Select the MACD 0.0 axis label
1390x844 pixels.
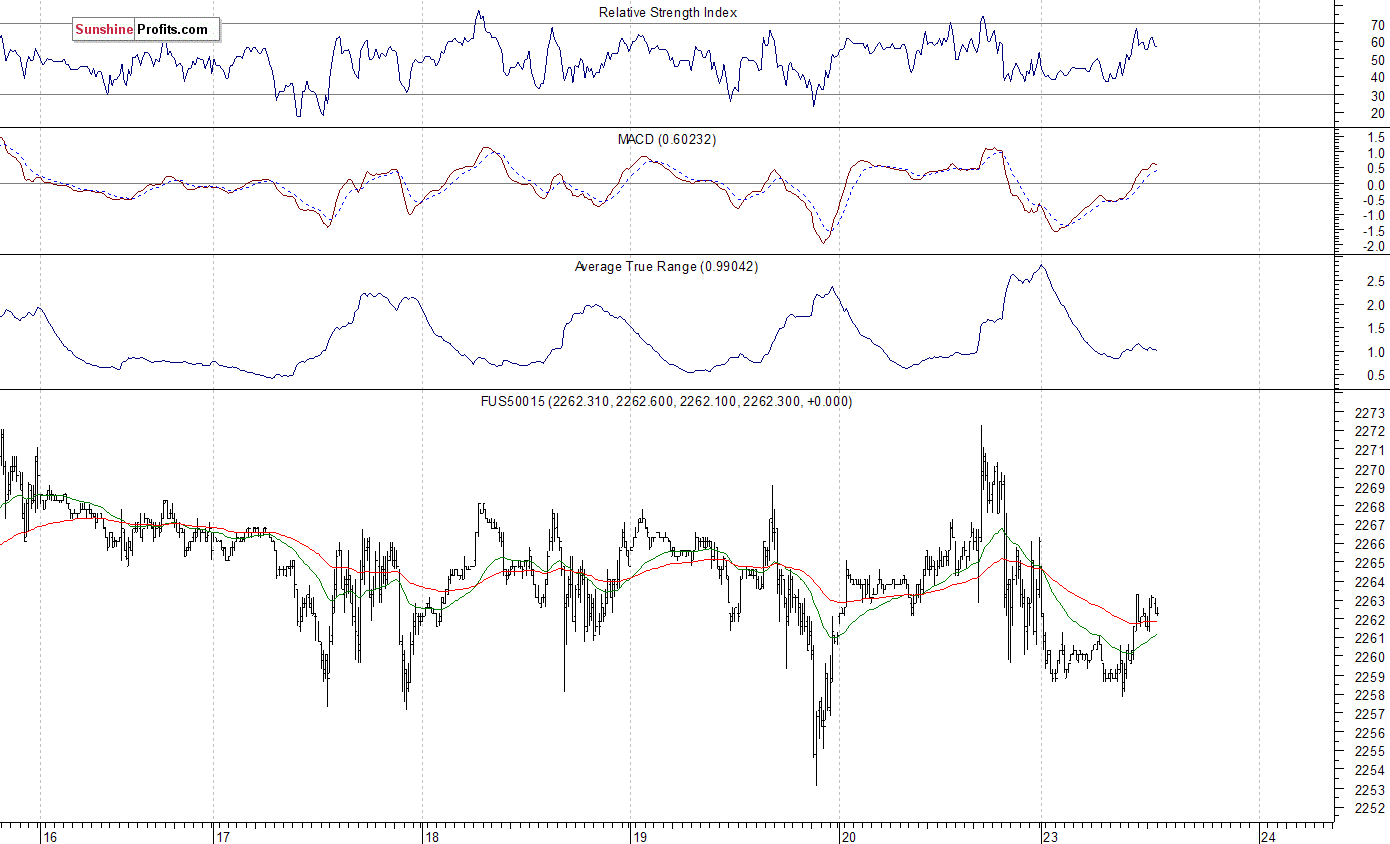click(1377, 185)
